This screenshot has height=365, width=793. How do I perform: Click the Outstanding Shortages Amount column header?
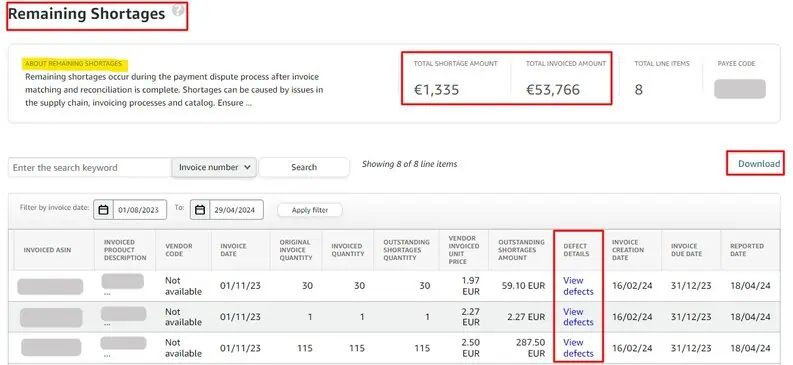pyautogui.click(x=521, y=250)
